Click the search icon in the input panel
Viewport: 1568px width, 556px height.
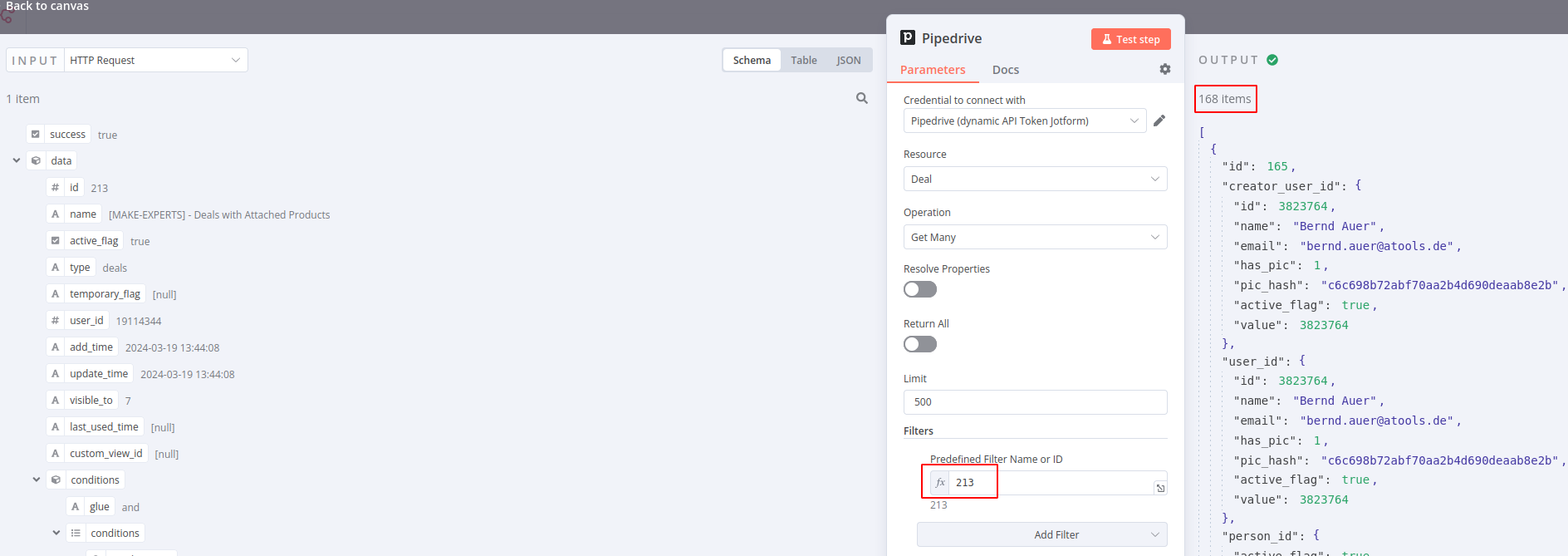pyautogui.click(x=862, y=98)
